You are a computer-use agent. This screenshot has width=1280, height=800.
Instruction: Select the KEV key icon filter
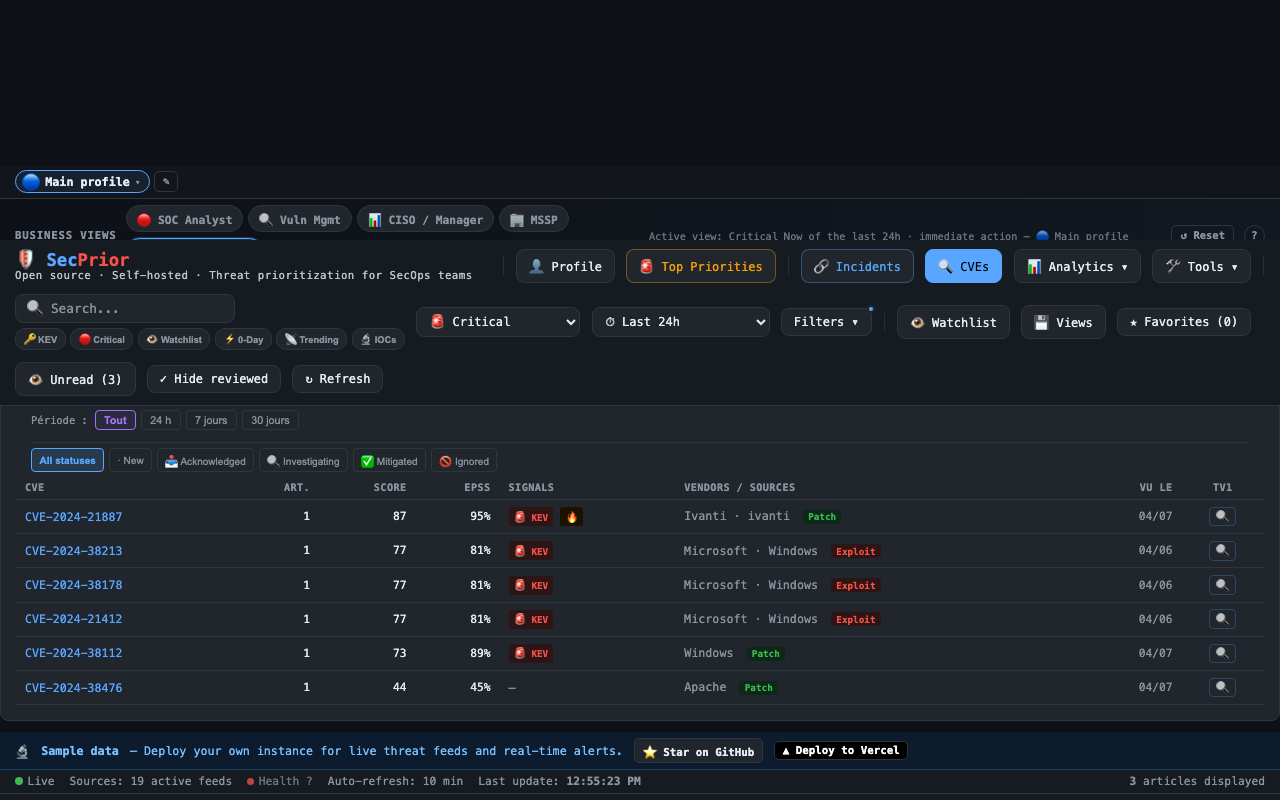click(40, 339)
